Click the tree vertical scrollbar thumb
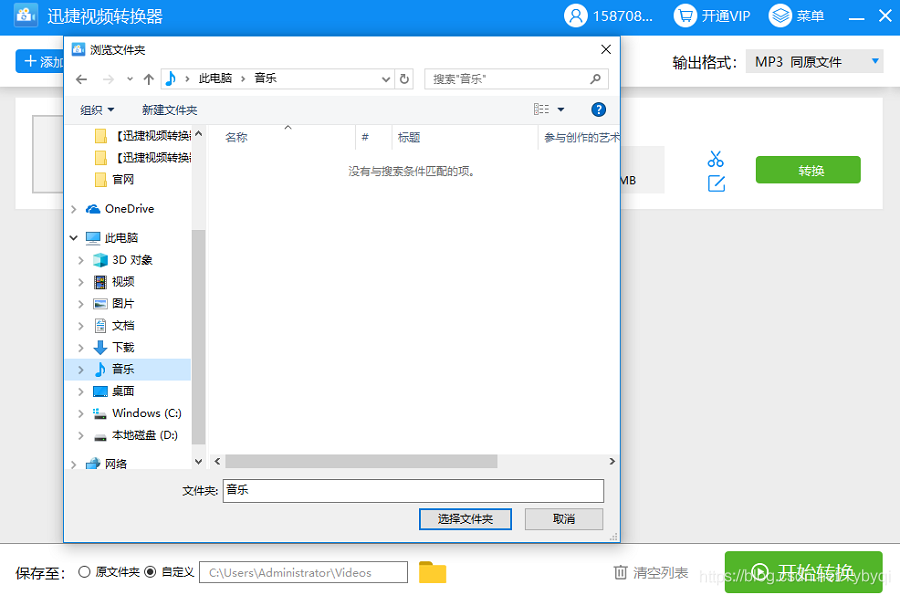 point(198,337)
